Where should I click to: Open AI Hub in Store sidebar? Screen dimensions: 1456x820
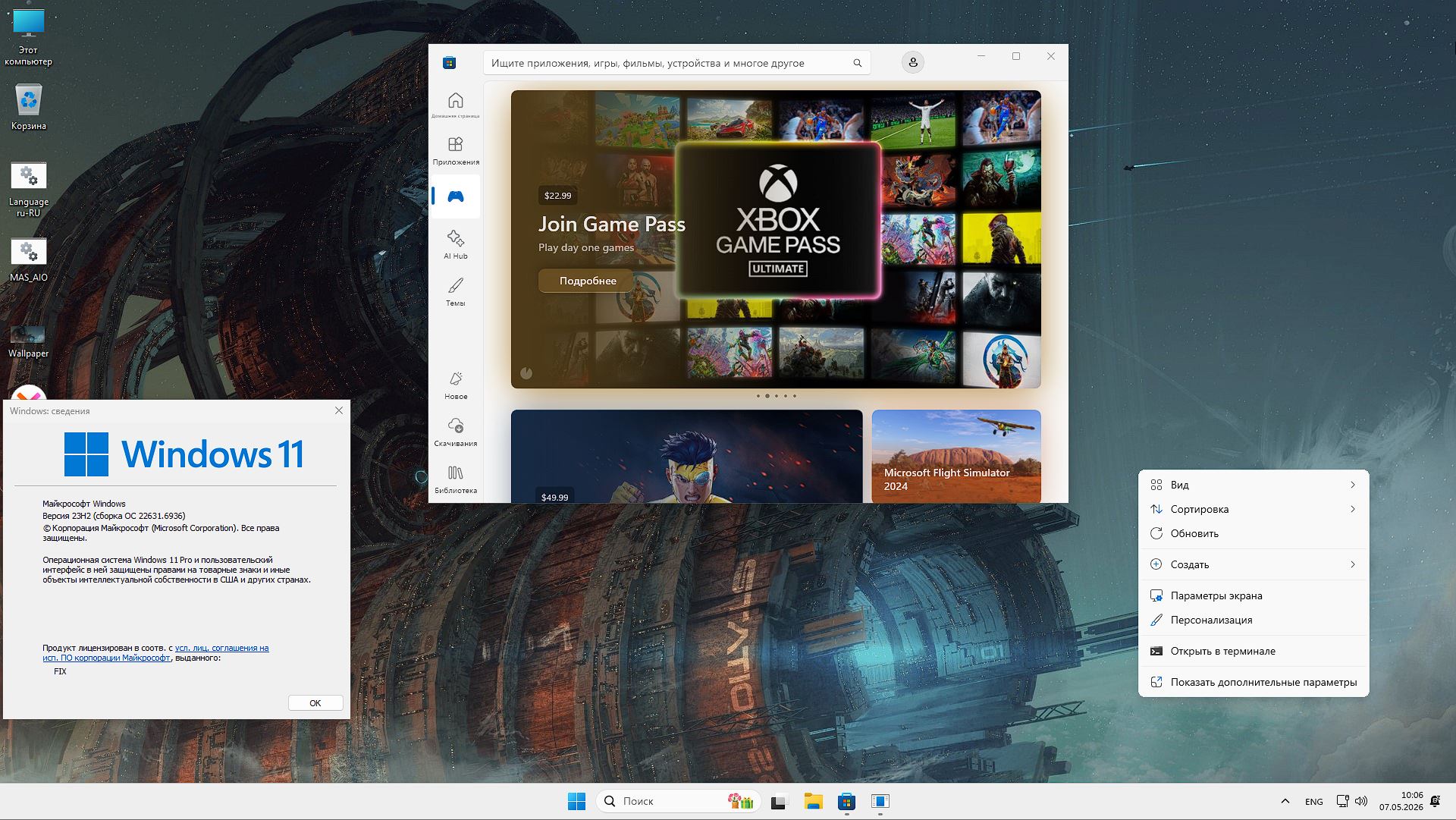pos(455,244)
